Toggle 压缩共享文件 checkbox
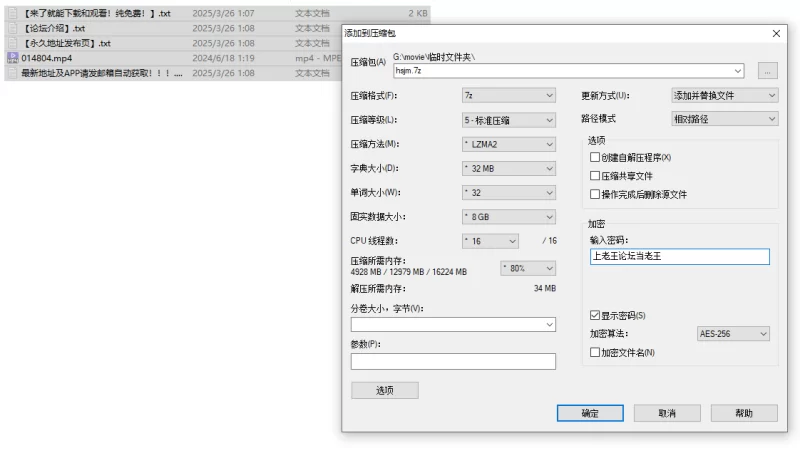Screen dimensions: 800x453 tap(596, 176)
